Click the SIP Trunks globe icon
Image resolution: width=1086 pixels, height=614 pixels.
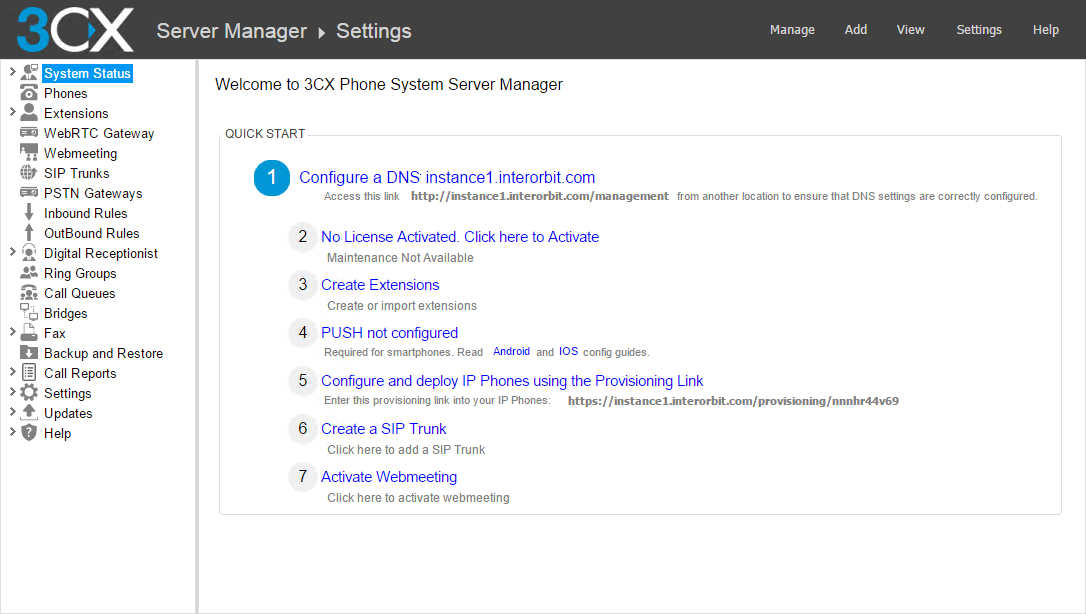[x=29, y=173]
